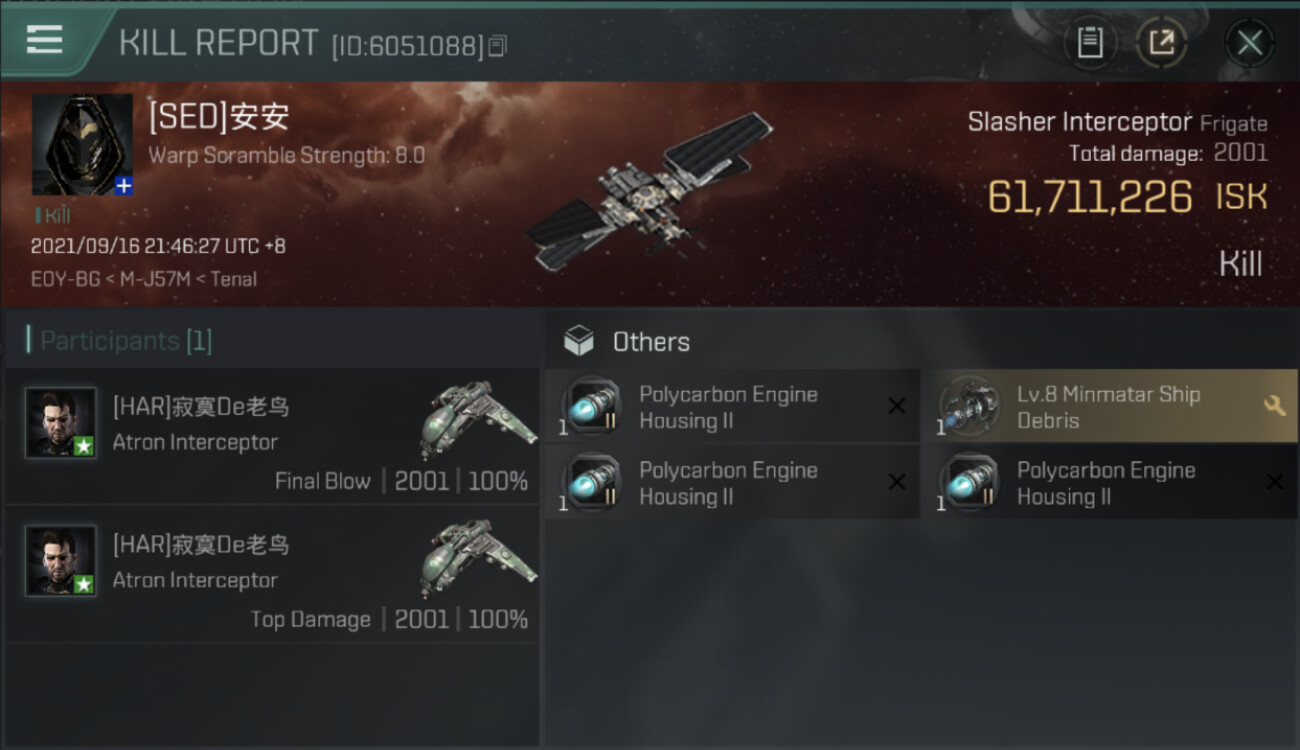View the Slasher Interceptor ship image
The width and height of the screenshot is (1300, 750).
[648, 192]
